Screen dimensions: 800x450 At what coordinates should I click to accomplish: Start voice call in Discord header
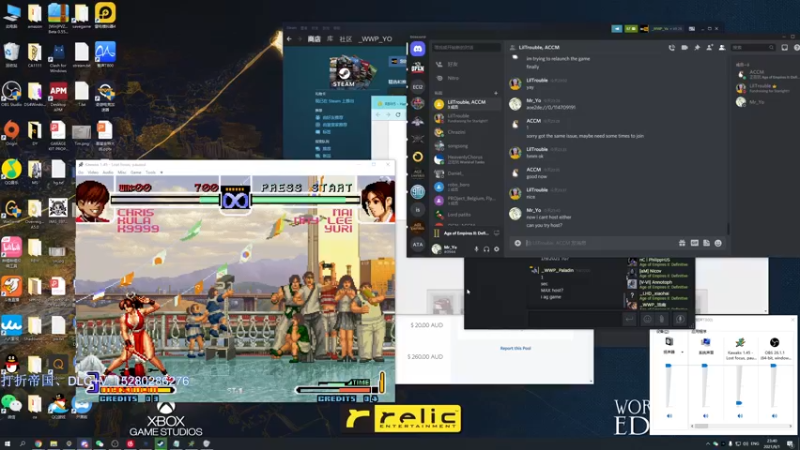tap(671, 47)
